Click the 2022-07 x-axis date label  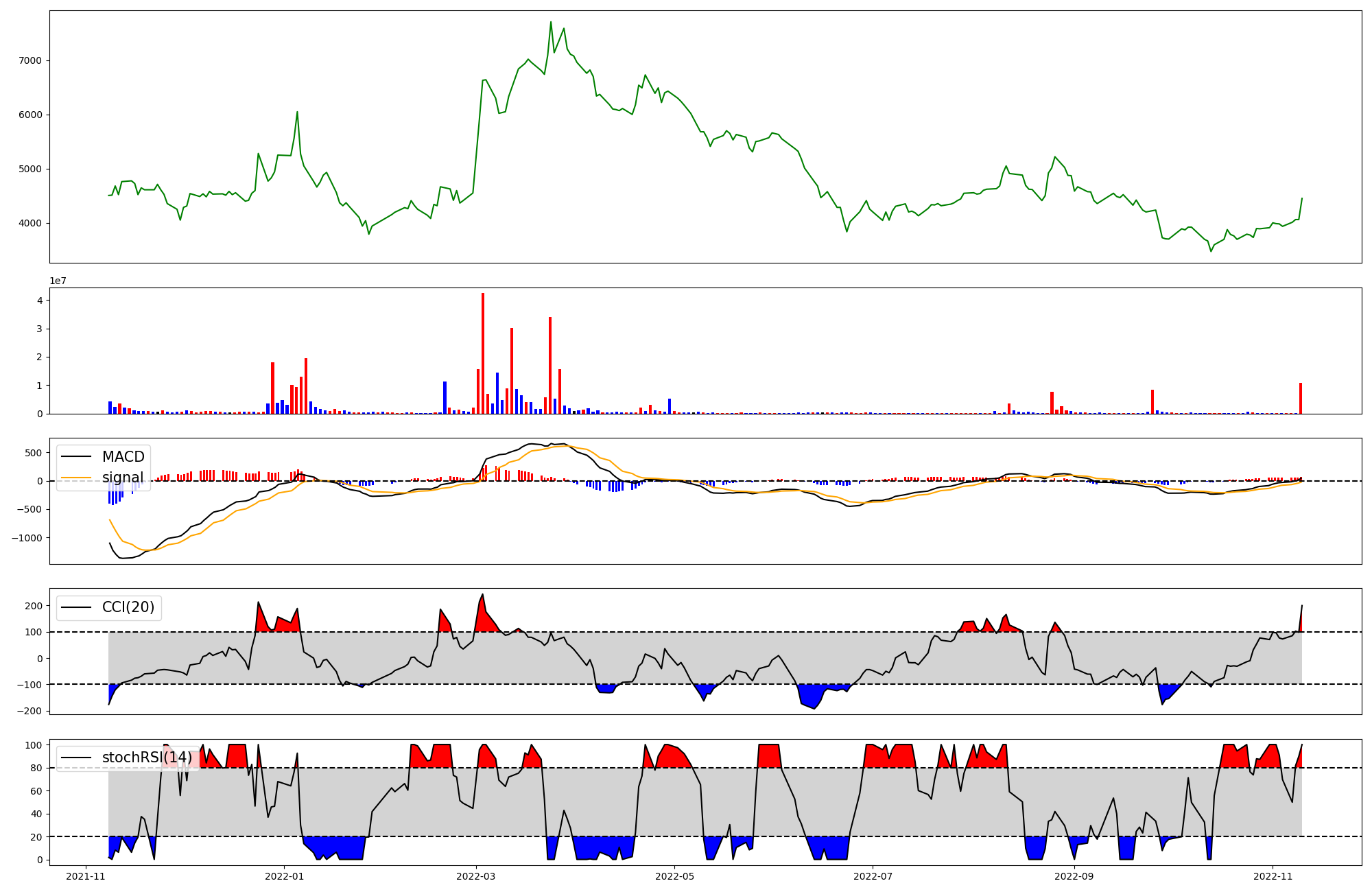pos(873,876)
